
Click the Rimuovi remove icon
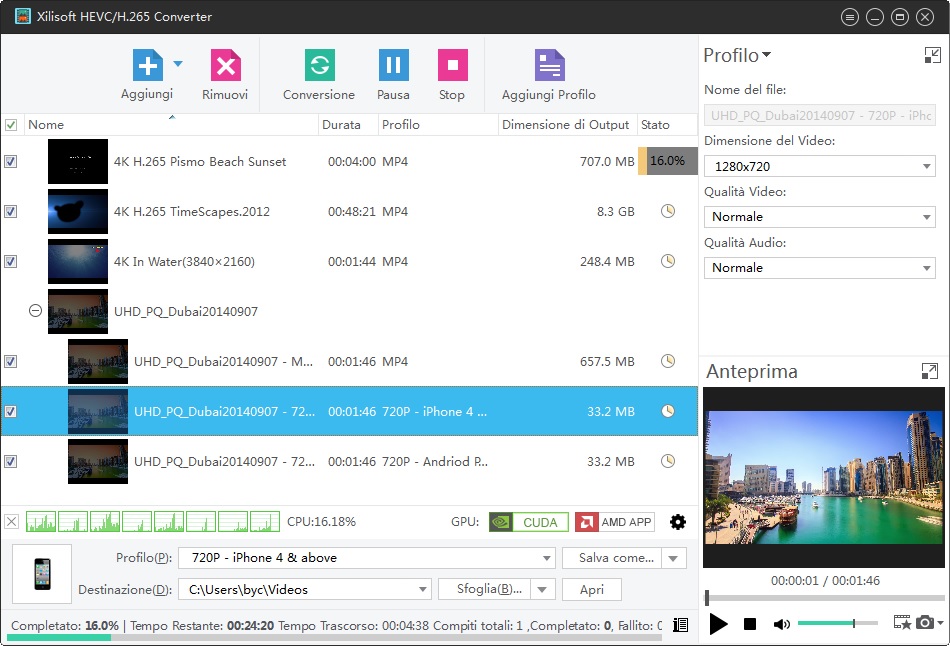tap(225, 65)
